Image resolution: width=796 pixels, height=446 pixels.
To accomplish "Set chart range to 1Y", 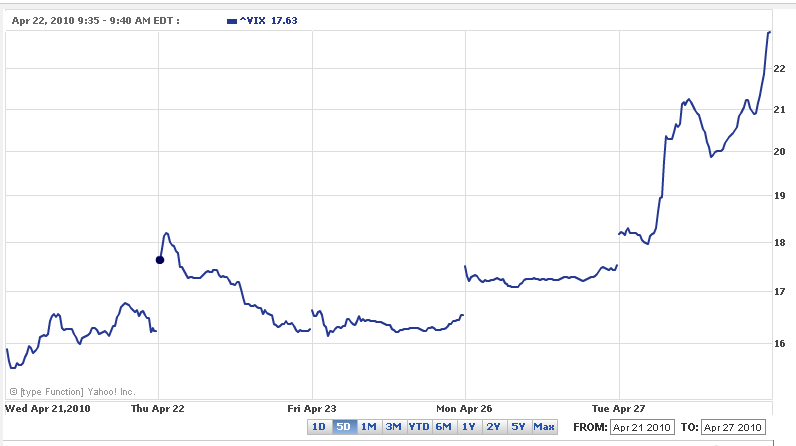I will coord(469,427).
